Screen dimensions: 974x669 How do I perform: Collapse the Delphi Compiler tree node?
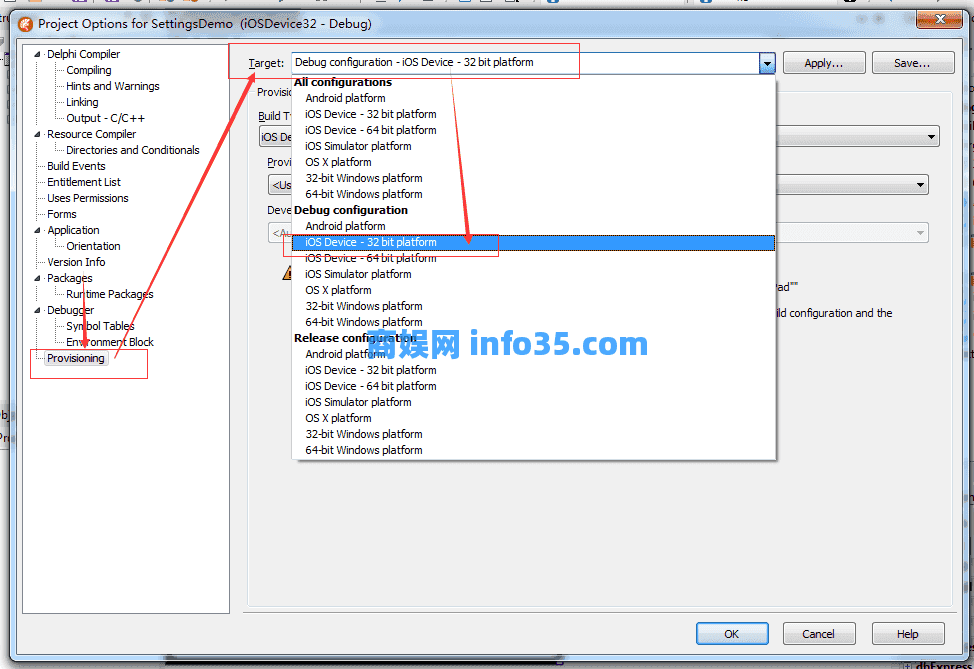[37, 54]
